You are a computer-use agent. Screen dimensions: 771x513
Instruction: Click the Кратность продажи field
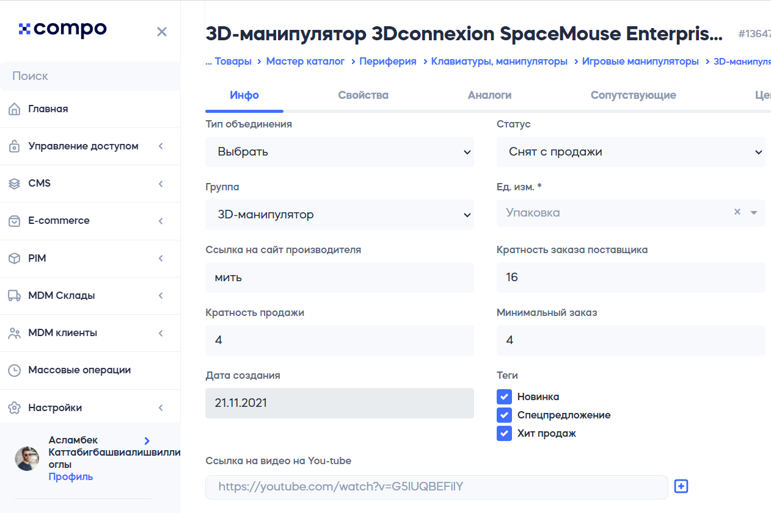pyautogui.click(x=340, y=340)
